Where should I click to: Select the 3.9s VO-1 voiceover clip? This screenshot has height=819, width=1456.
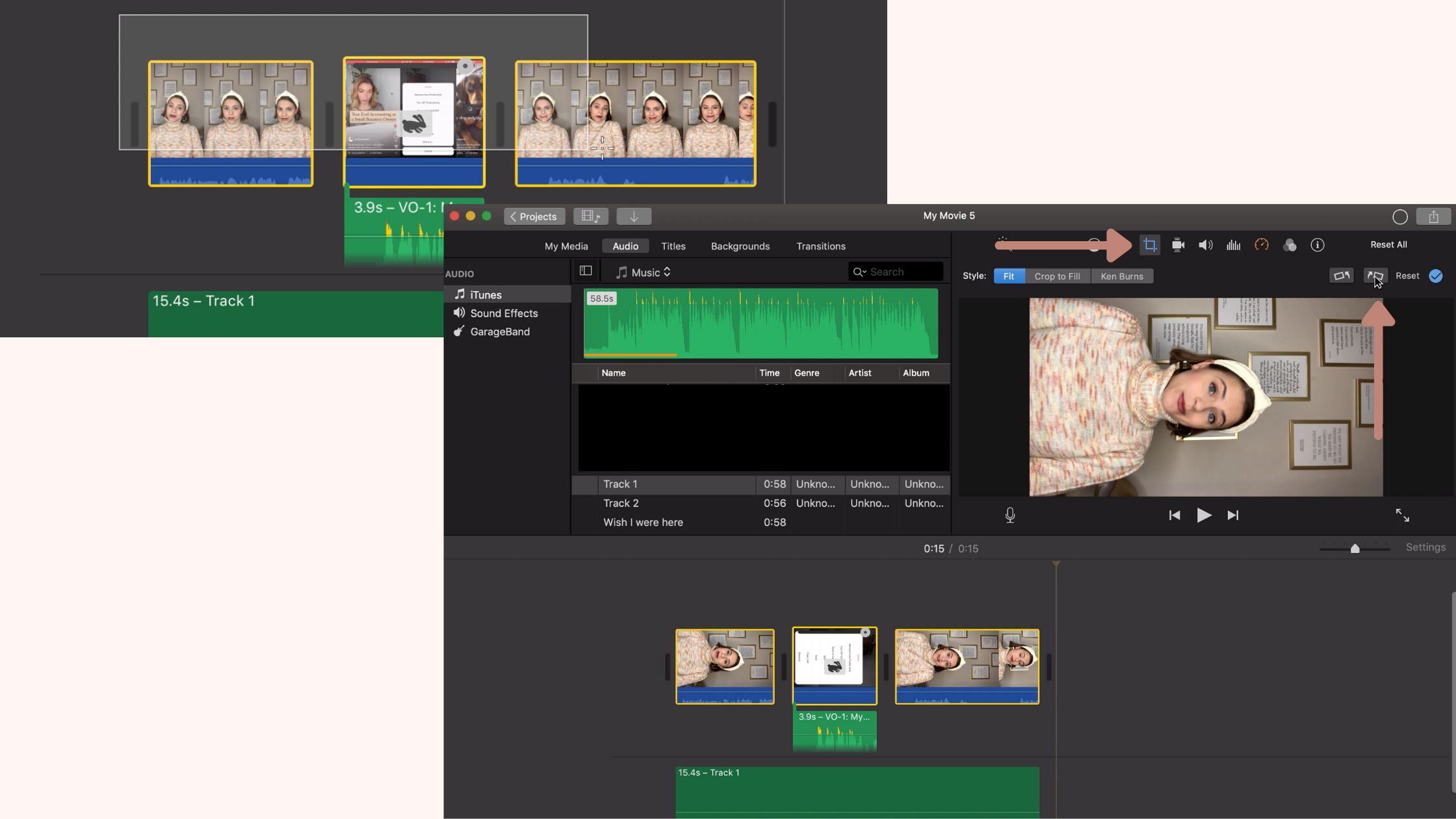835,731
